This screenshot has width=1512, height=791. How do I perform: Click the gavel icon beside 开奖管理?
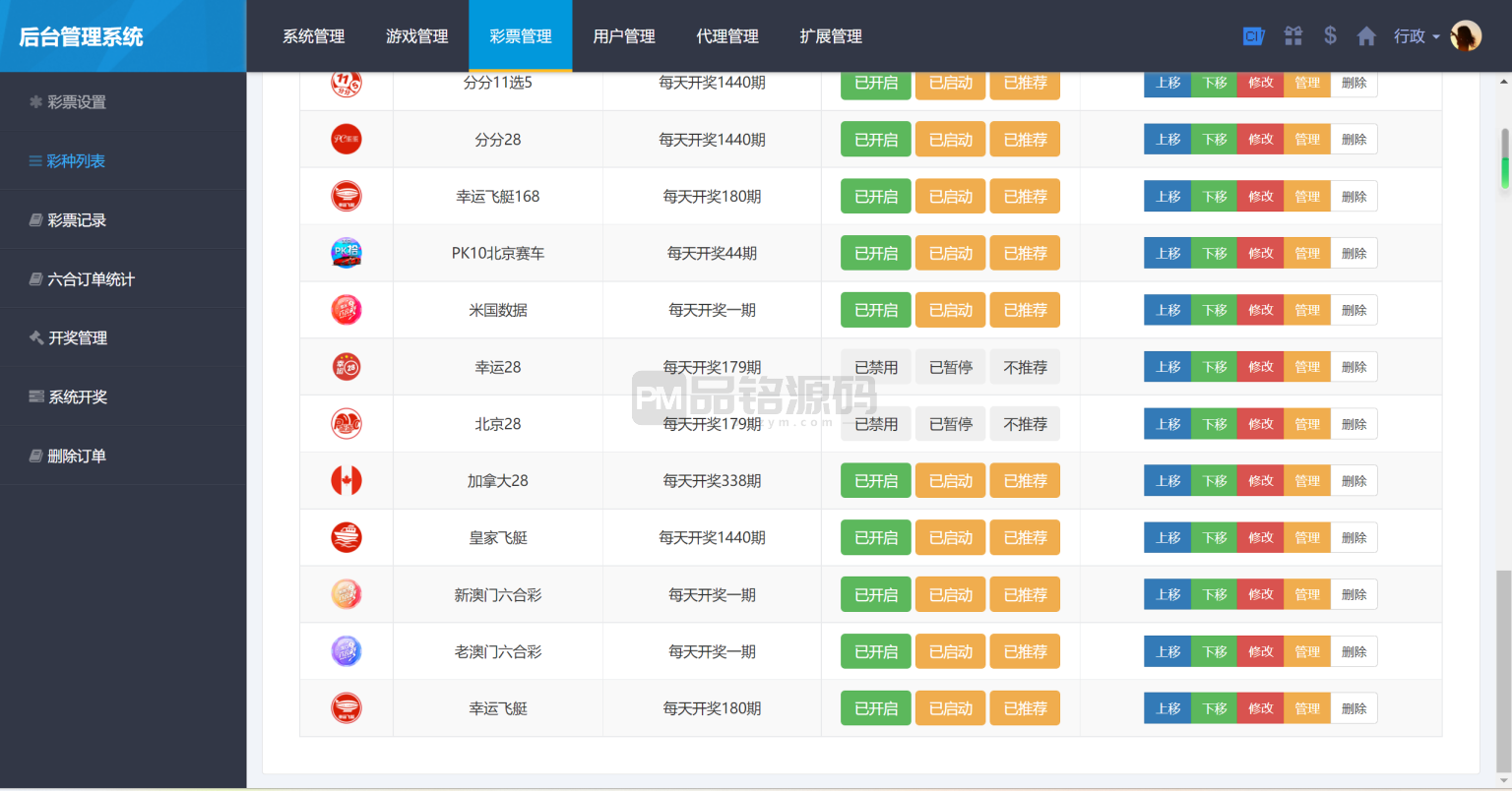point(36,337)
